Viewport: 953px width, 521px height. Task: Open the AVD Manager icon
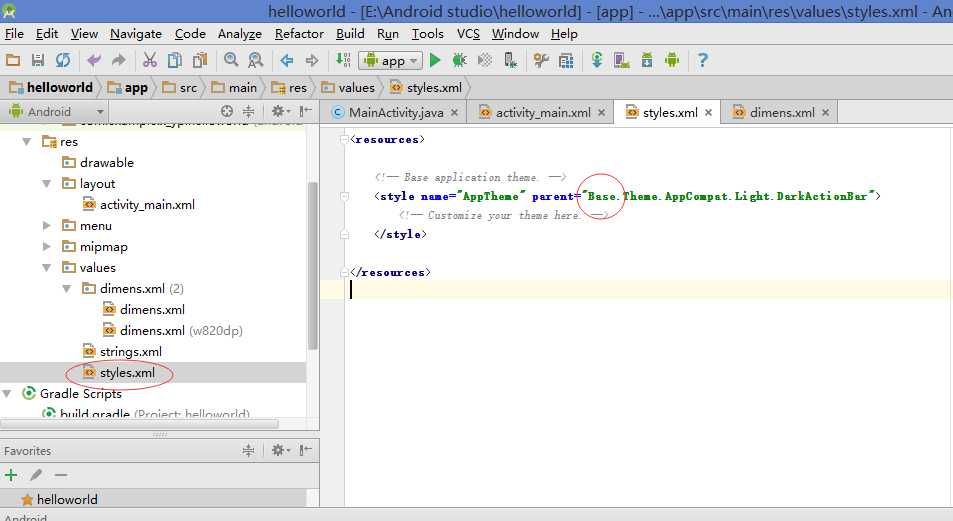tap(621, 60)
